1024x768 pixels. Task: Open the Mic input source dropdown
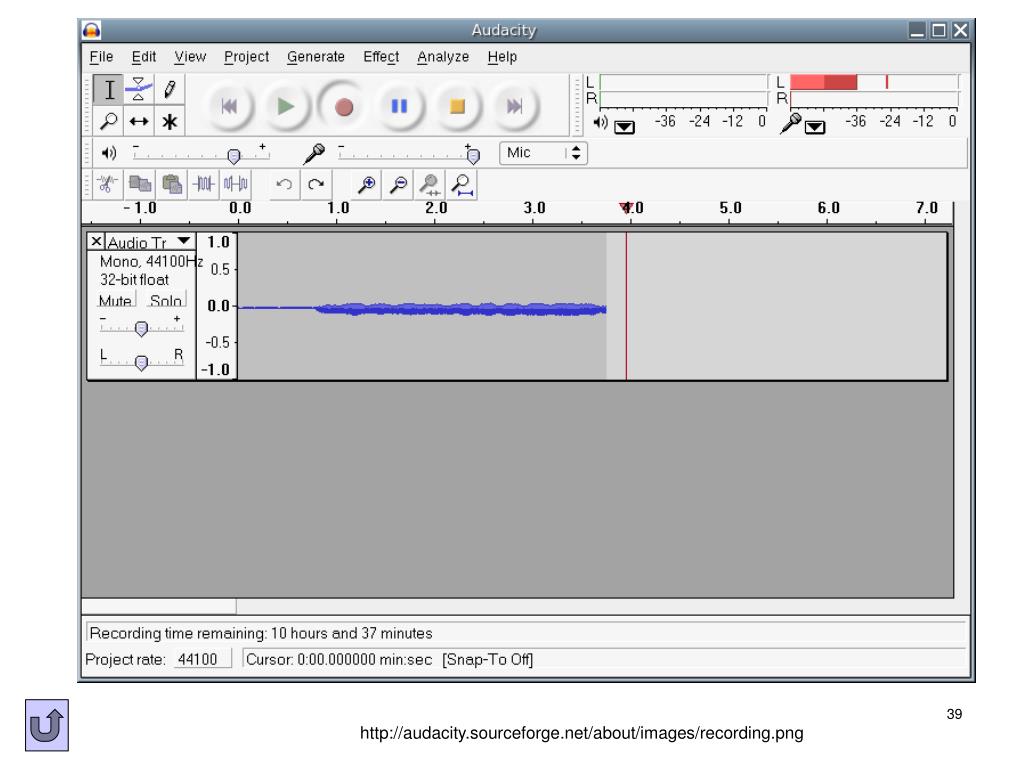[543, 153]
